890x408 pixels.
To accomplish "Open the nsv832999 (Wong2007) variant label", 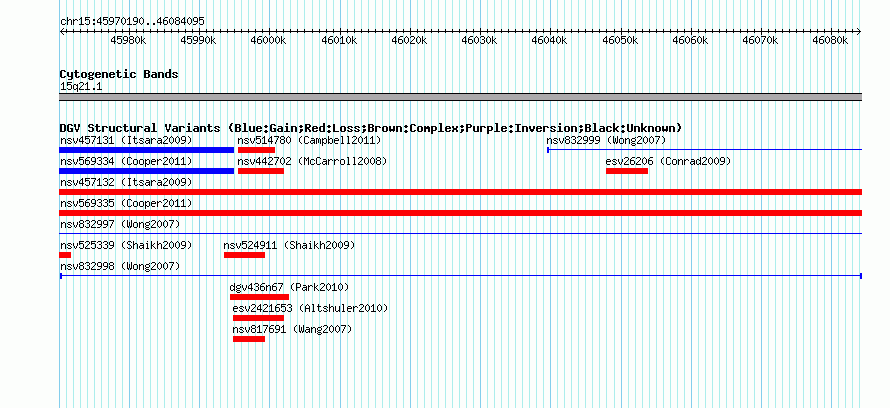I will pyautogui.click(x=606, y=140).
